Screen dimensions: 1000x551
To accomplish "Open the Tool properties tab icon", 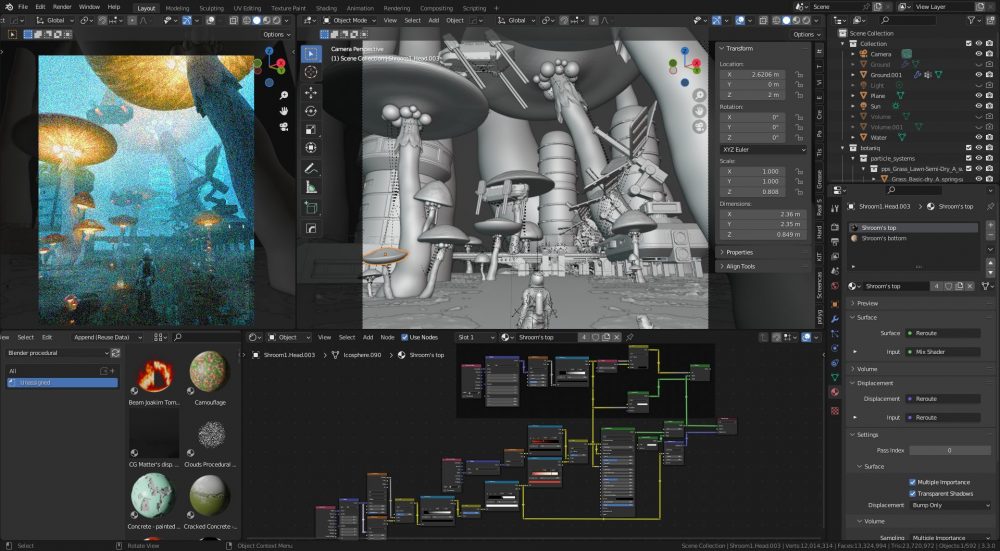I will point(835,209).
